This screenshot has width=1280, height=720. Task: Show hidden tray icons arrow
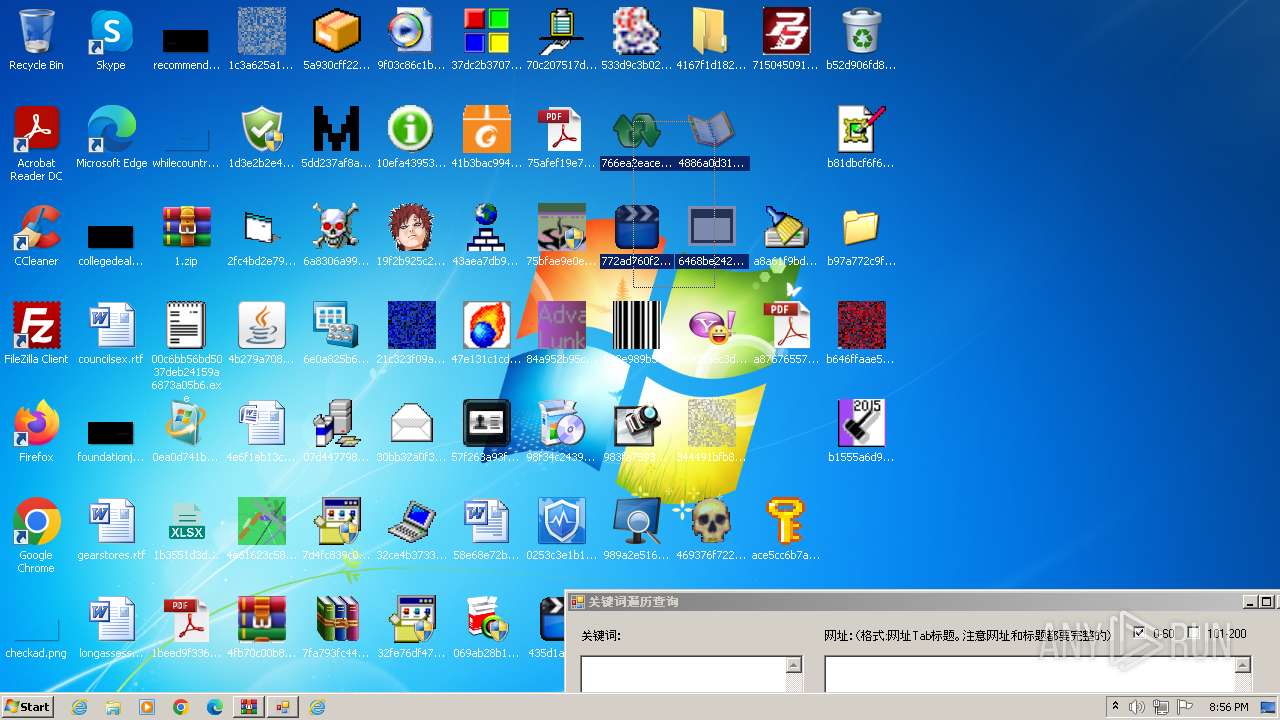click(x=1115, y=707)
